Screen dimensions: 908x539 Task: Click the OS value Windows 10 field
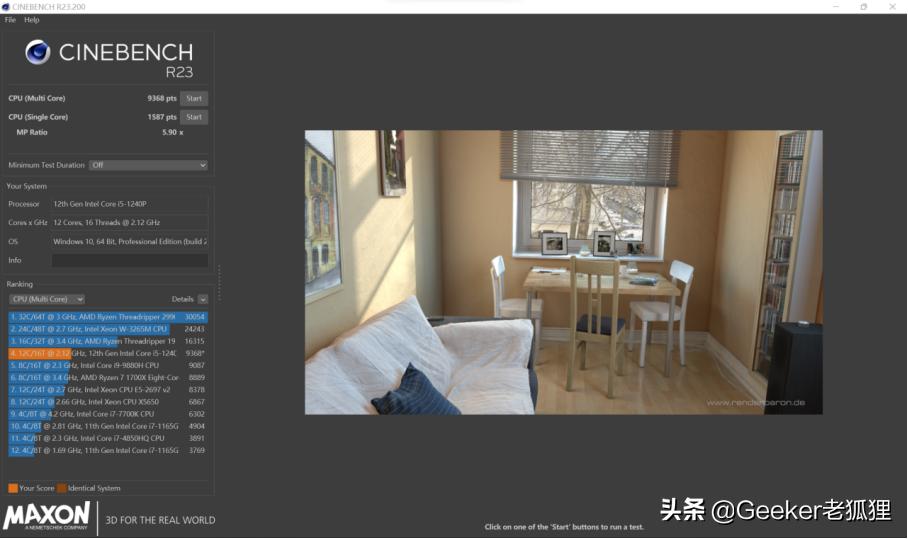click(x=130, y=241)
